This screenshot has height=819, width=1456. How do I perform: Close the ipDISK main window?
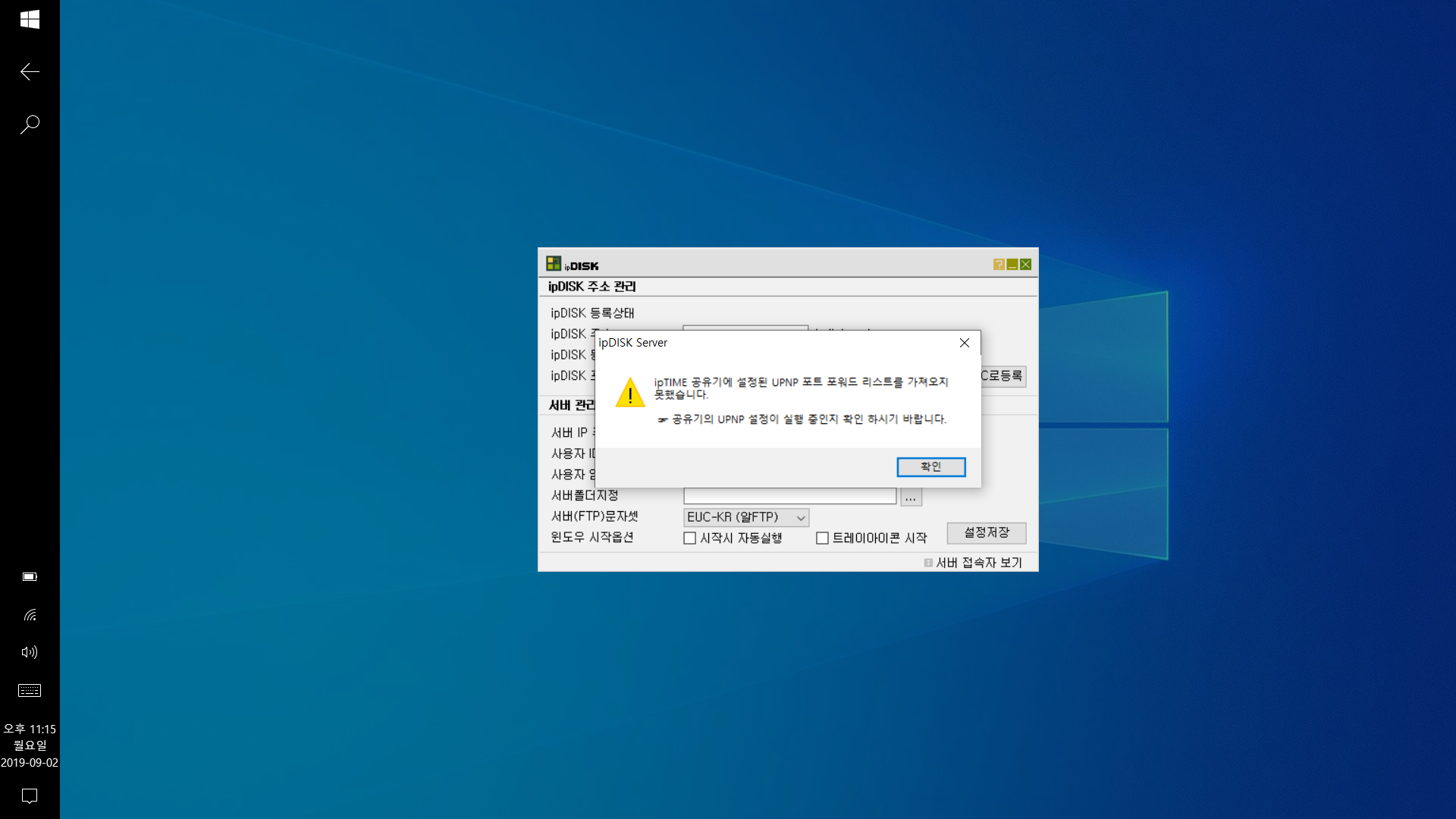[x=1025, y=265]
